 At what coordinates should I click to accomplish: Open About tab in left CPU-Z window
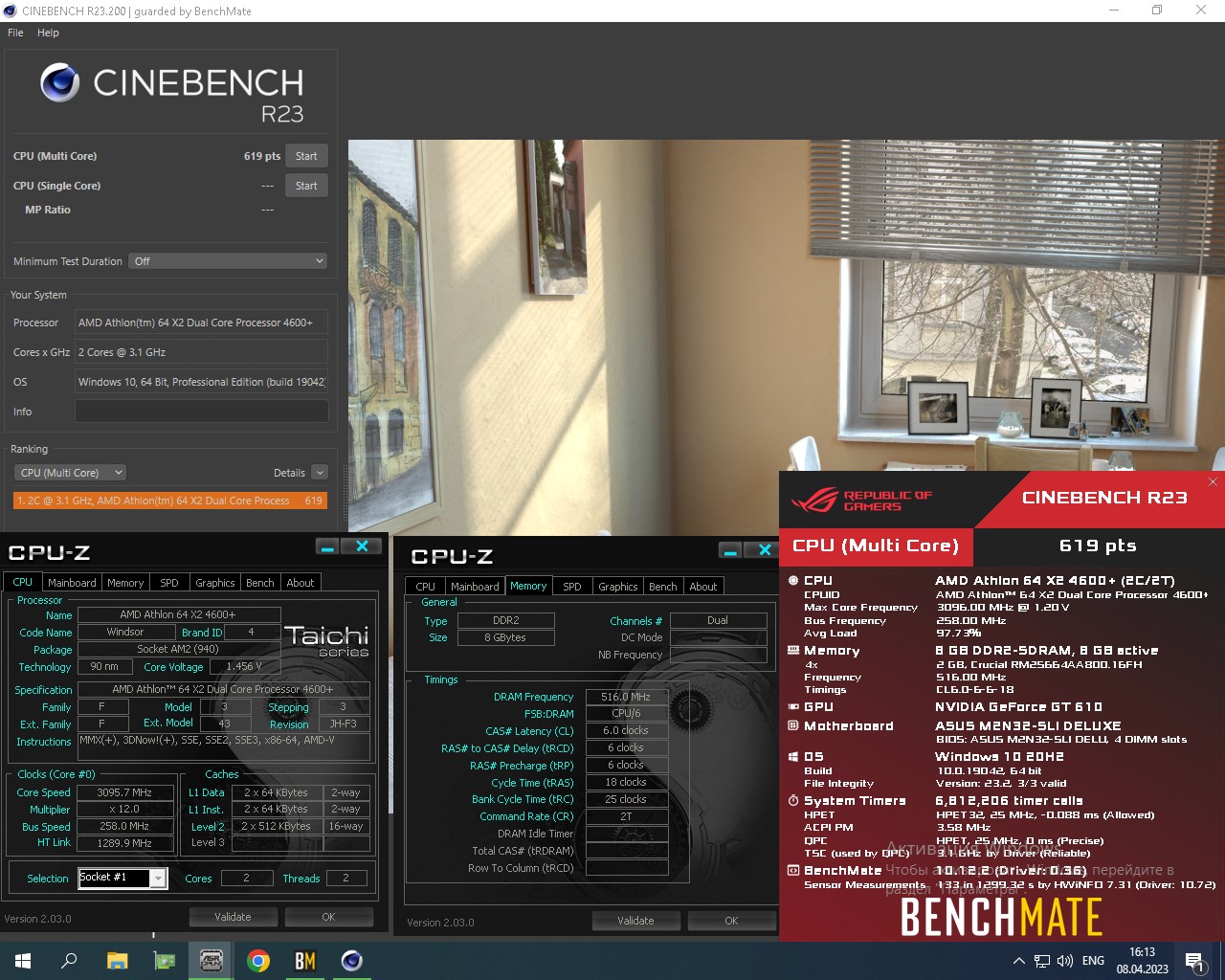coord(301,582)
